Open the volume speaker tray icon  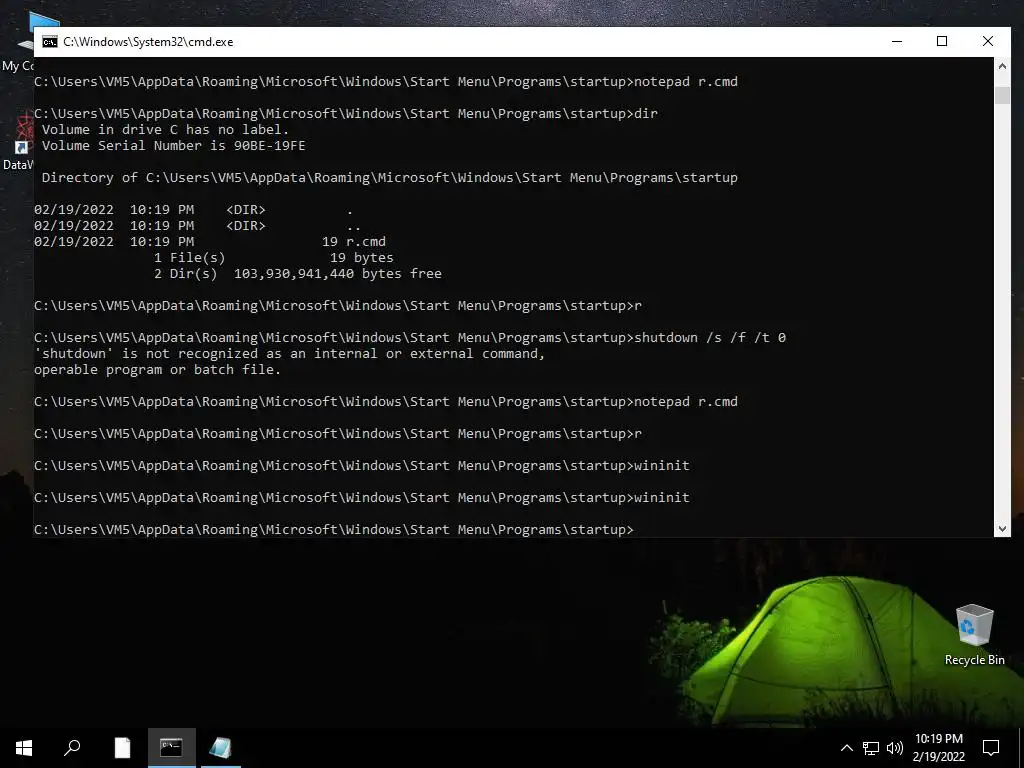[x=895, y=748]
